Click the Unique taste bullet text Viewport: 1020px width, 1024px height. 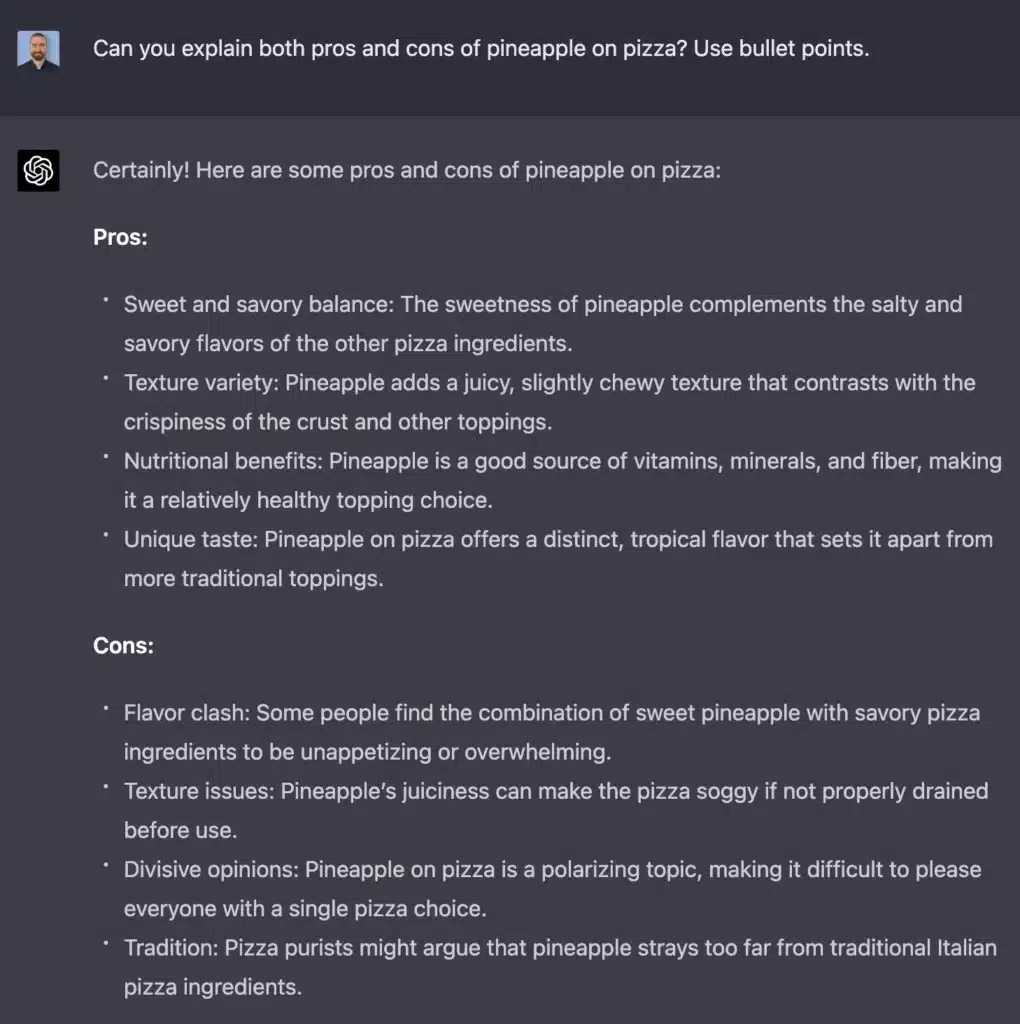pos(558,559)
